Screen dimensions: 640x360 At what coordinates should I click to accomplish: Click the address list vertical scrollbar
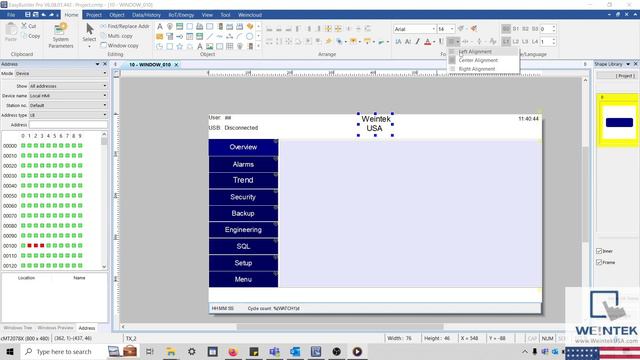(x=104, y=200)
